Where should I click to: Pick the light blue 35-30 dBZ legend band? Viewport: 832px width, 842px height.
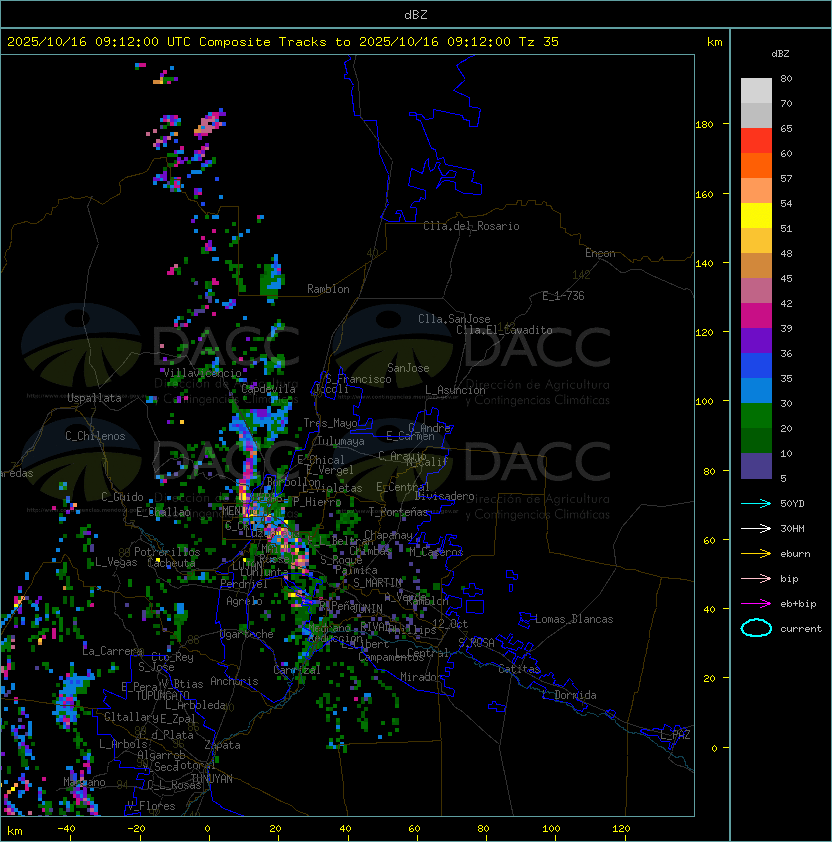click(x=756, y=390)
